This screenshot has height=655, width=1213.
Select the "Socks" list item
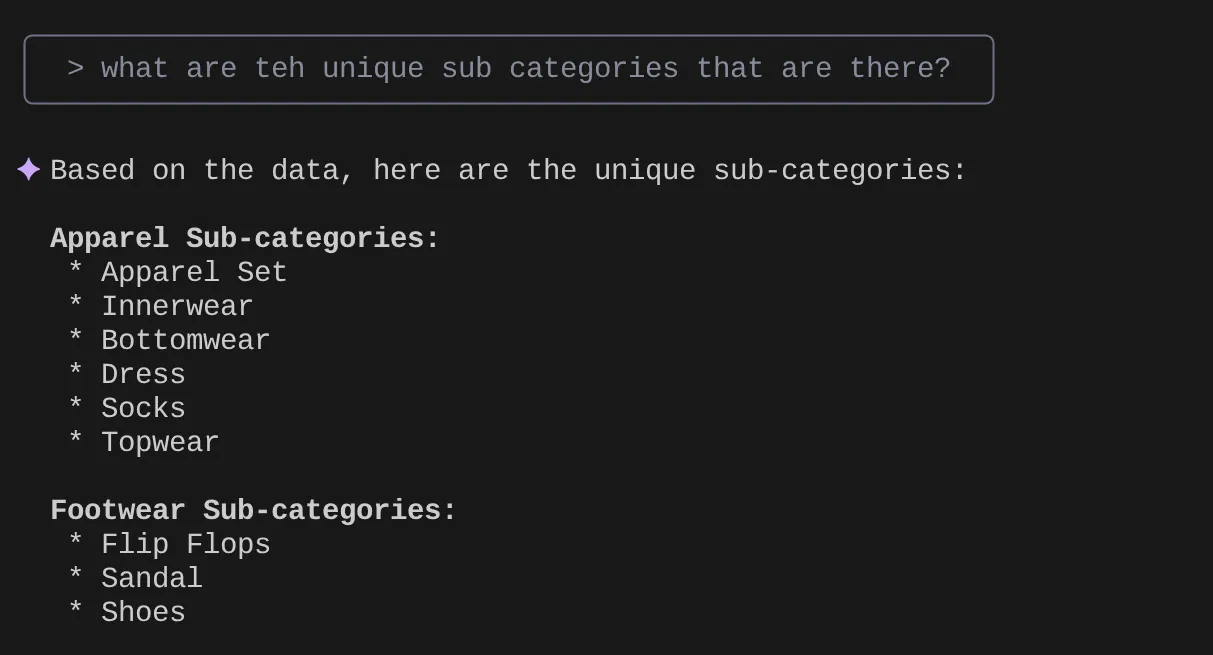pos(143,408)
